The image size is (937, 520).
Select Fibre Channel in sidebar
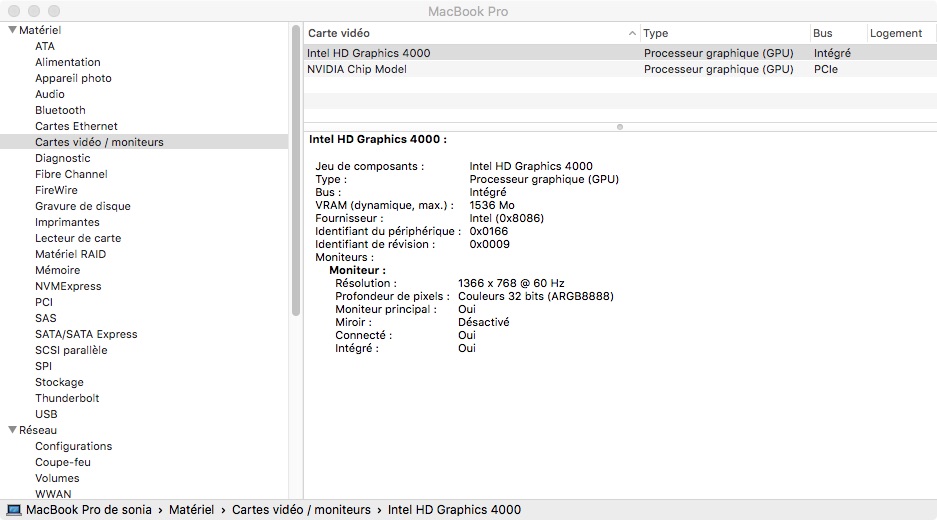click(71, 174)
